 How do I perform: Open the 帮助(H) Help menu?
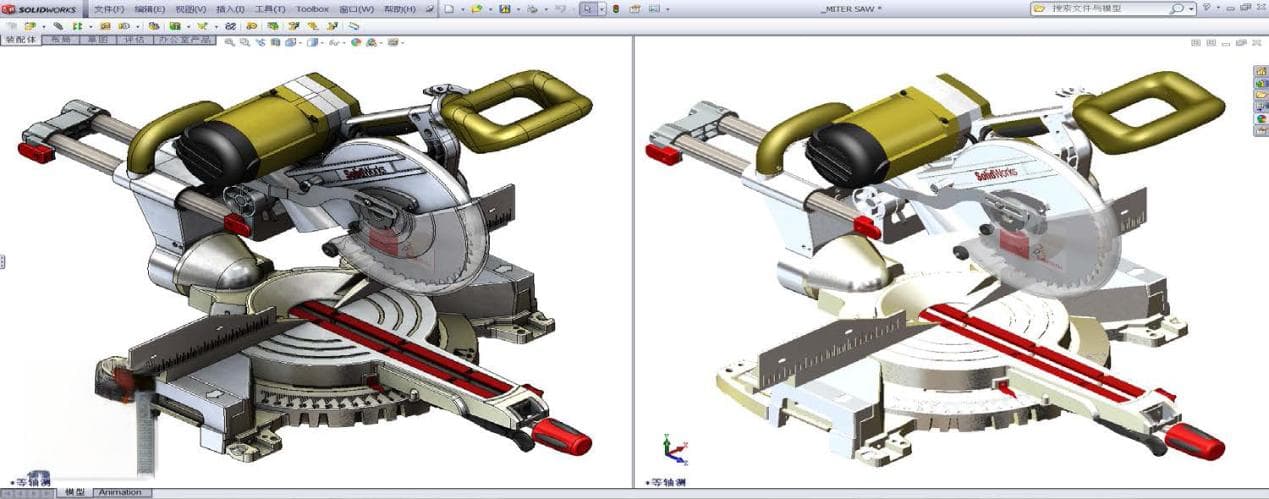(x=399, y=9)
